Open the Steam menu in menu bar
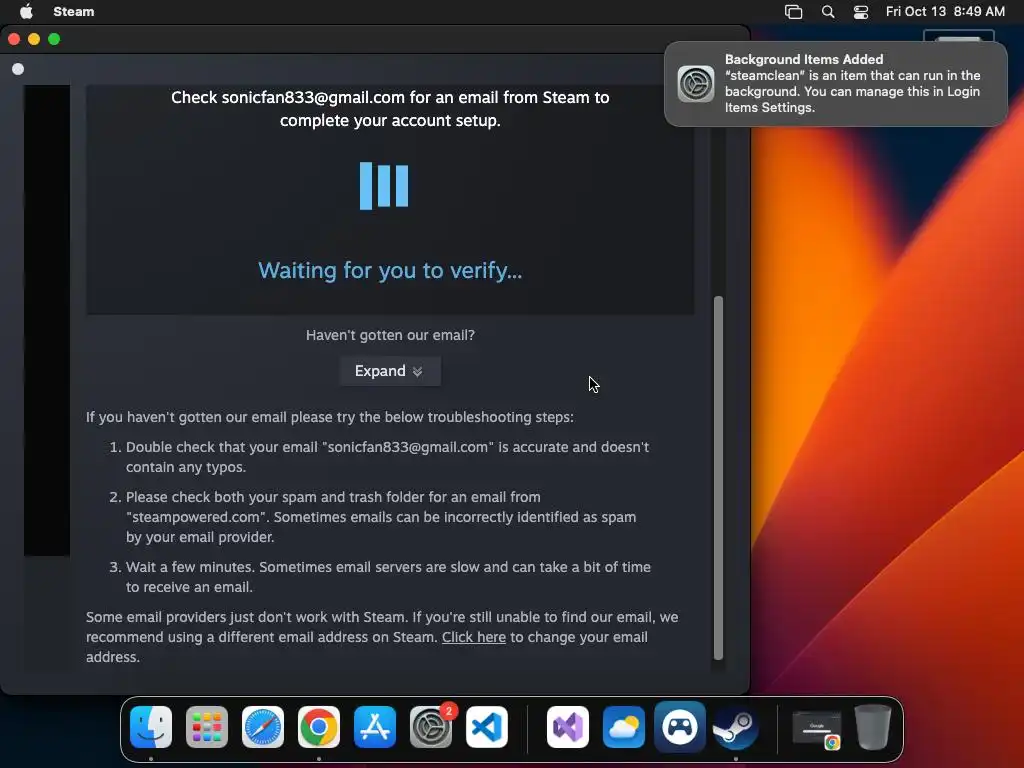Viewport: 1024px width, 768px height. (73, 11)
